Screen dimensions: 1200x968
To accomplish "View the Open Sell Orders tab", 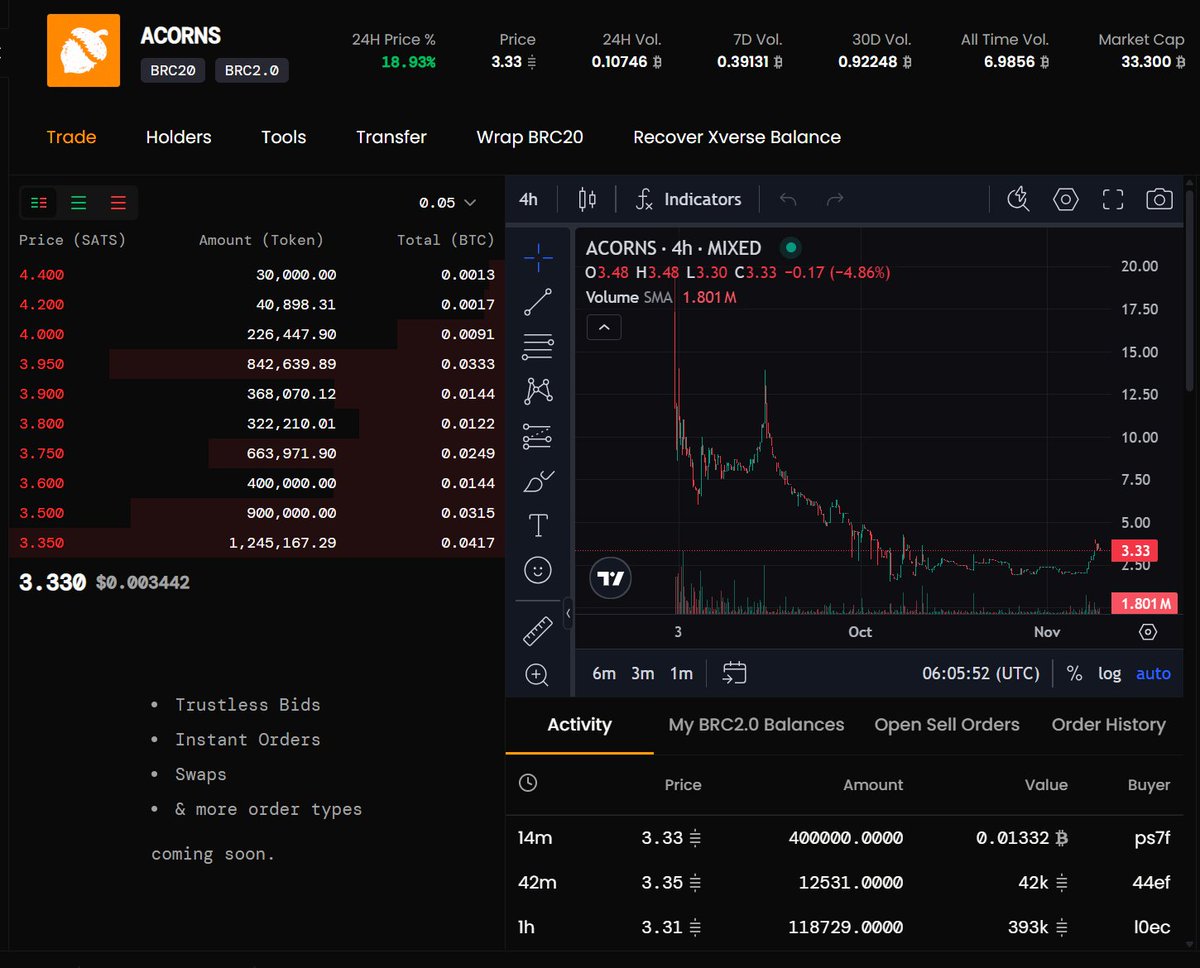I will tap(947, 725).
